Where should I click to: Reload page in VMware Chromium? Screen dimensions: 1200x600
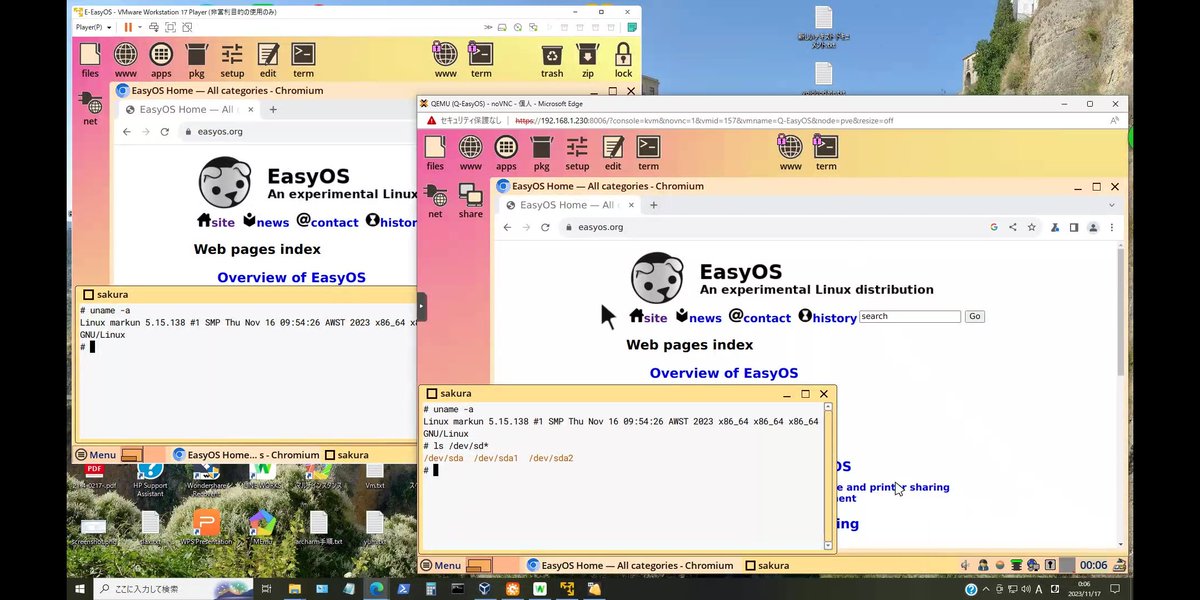[x=164, y=131]
